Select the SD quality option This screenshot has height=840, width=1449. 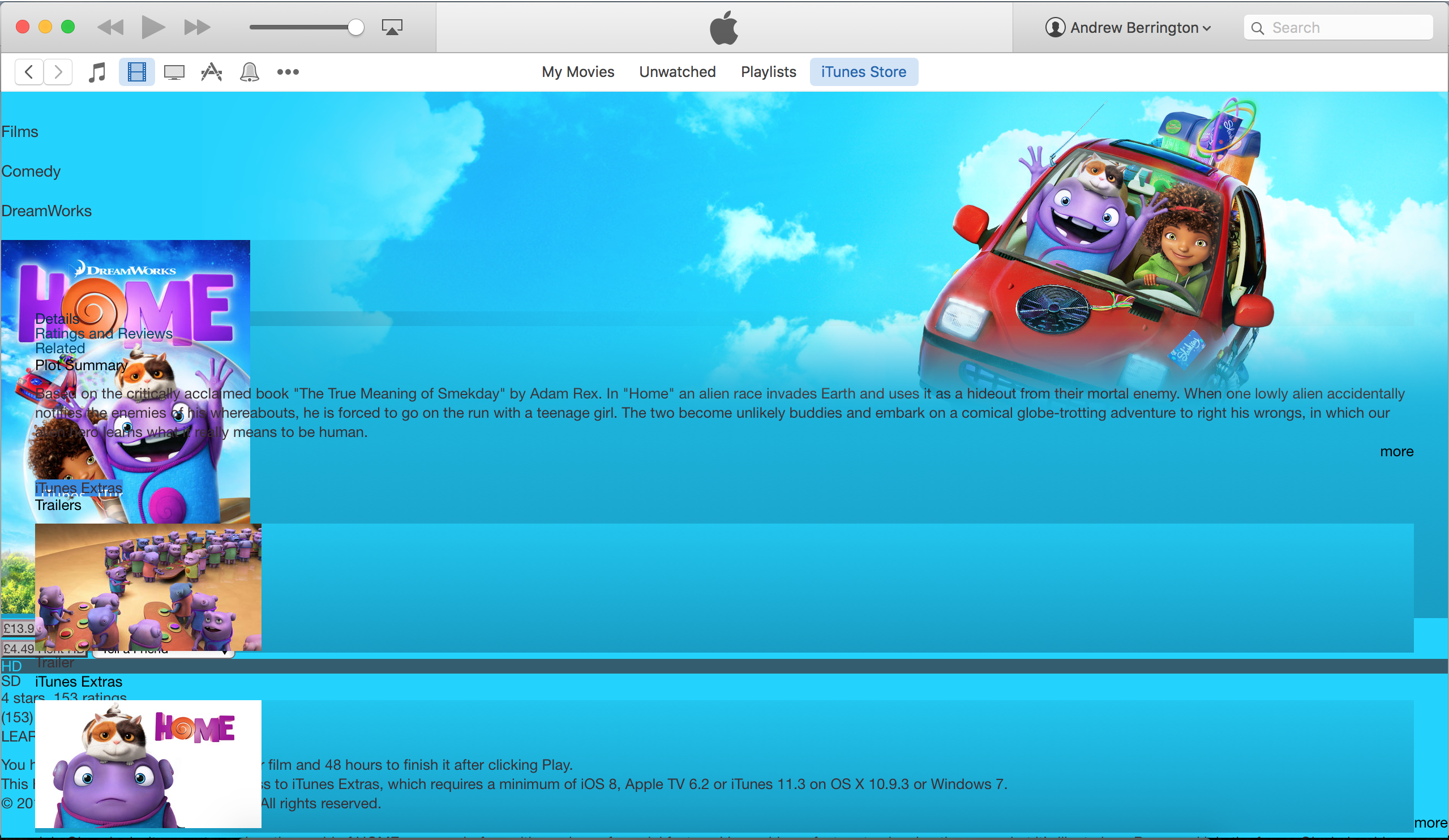(x=11, y=682)
